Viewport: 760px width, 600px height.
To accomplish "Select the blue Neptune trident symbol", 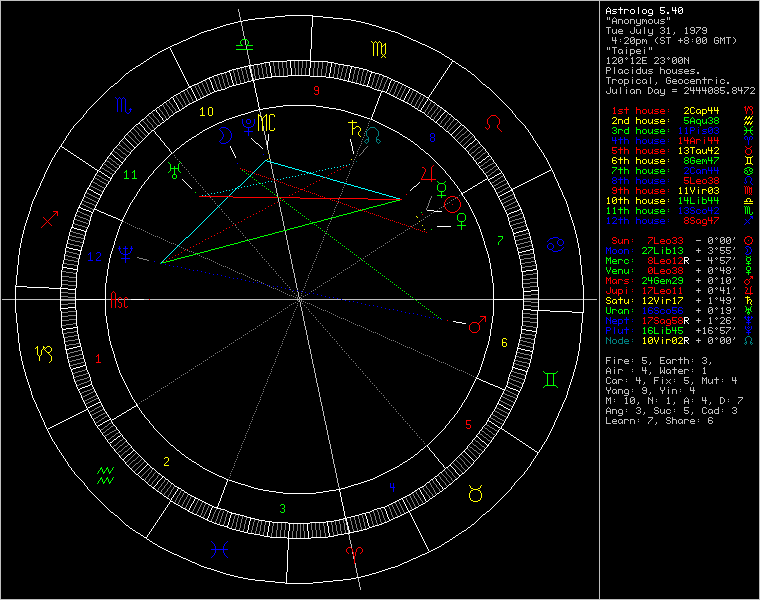I will (x=126, y=254).
